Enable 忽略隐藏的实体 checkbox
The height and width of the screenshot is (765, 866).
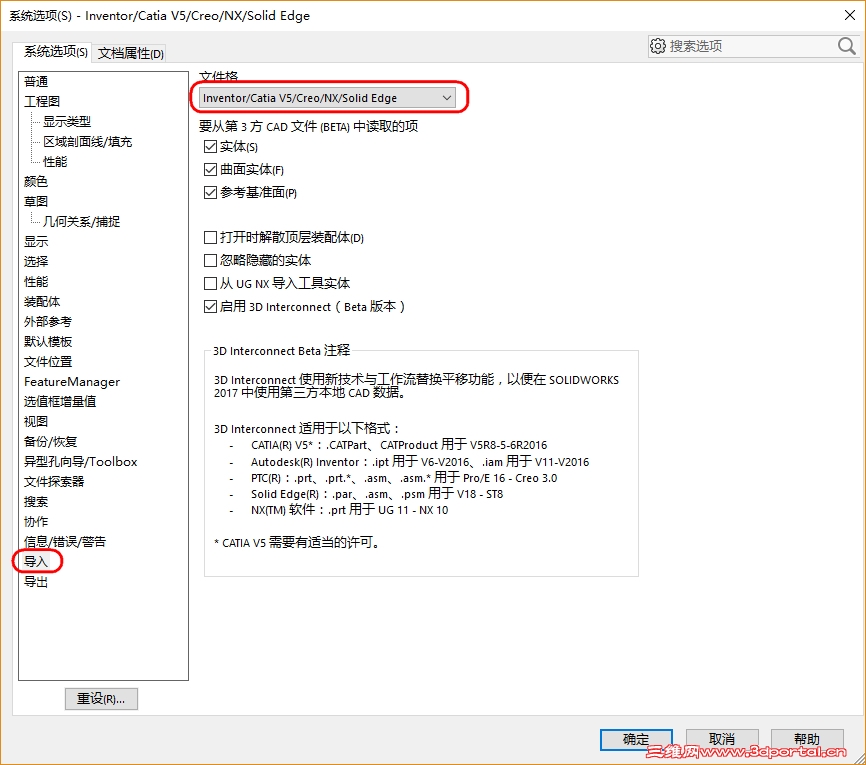pos(210,261)
